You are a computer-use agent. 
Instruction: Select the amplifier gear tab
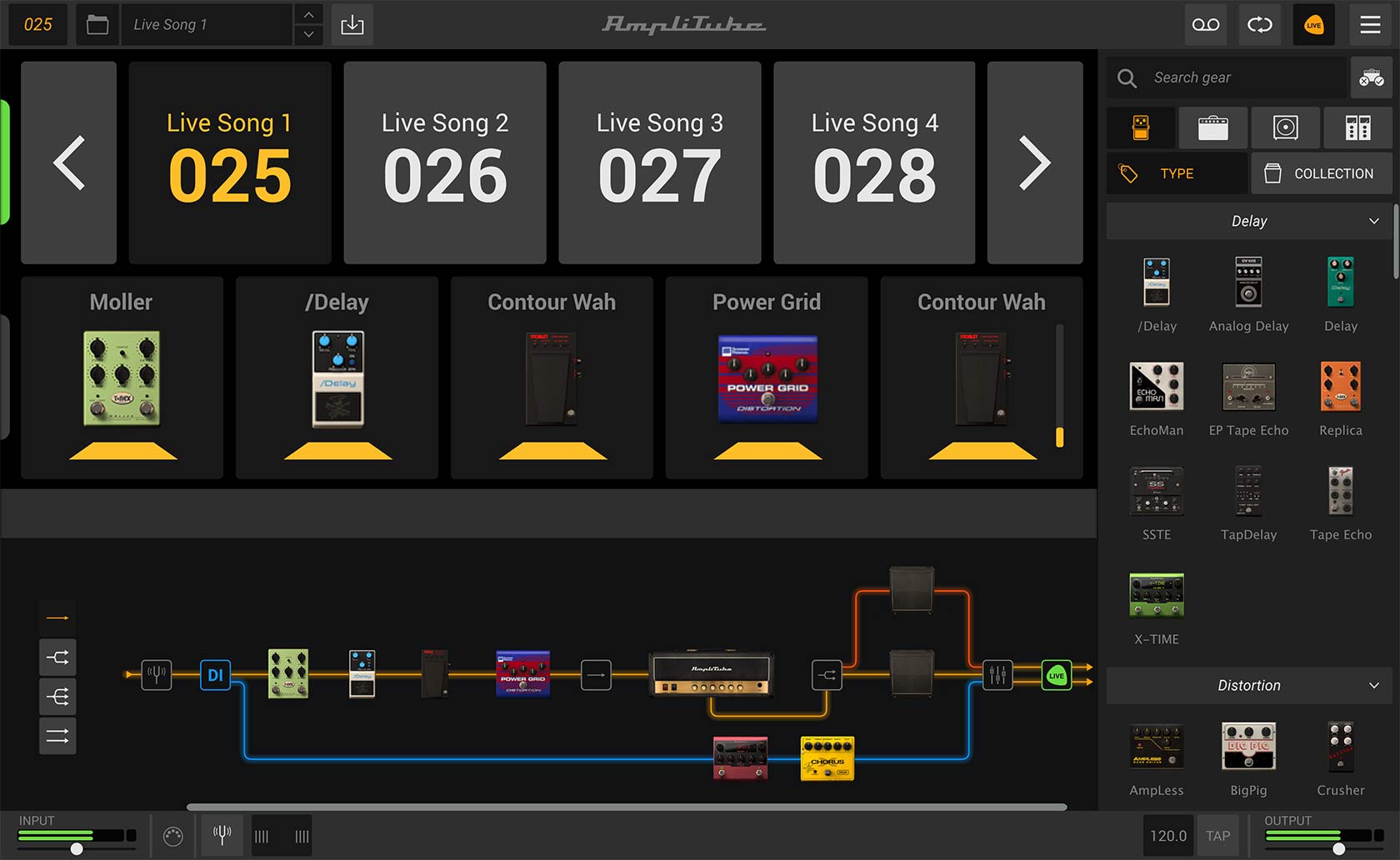pyautogui.click(x=1212, y=127)
